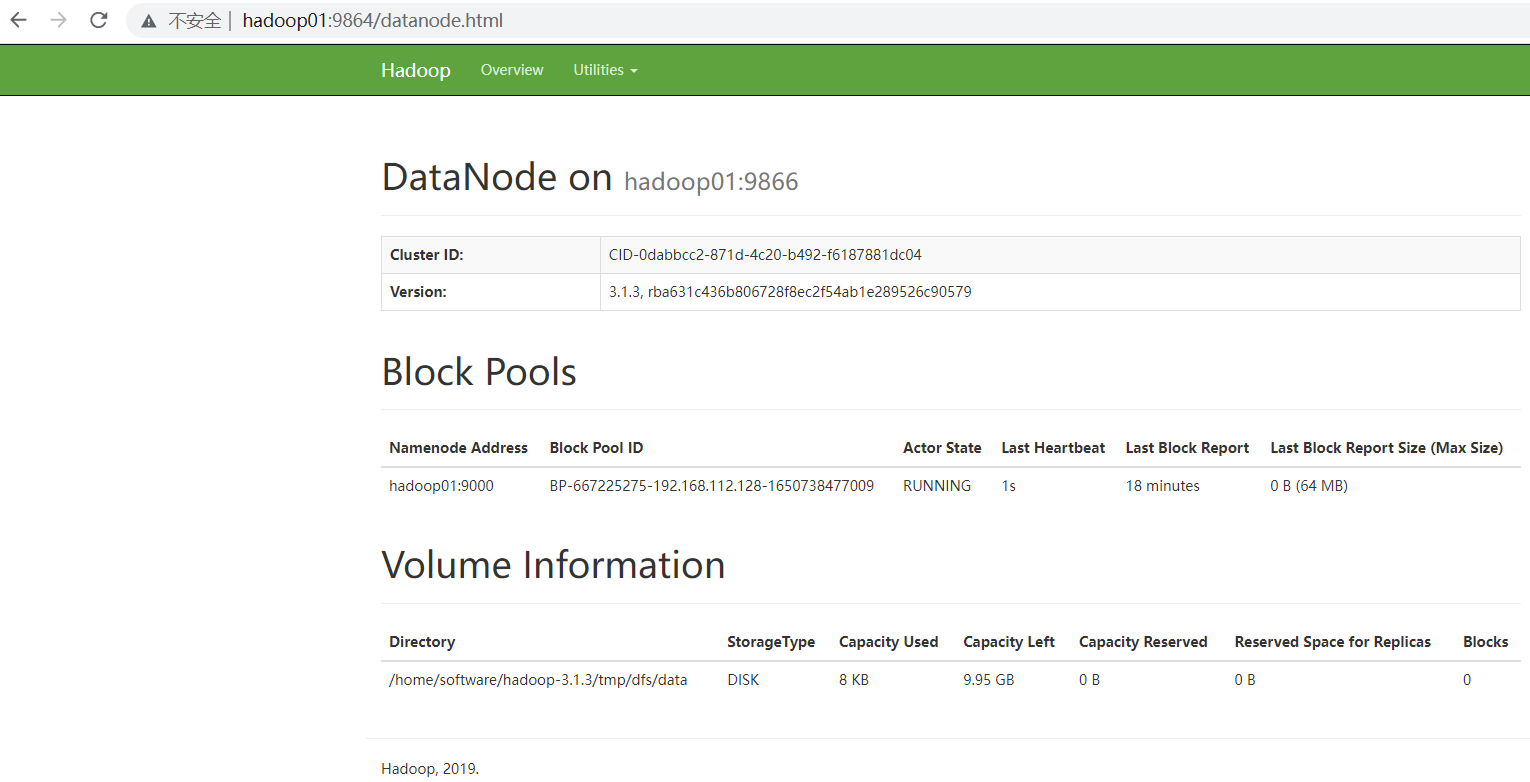This screenshot has width=1530, height=782.
Task: Select the version value 3.1.3
Action: (790, 292)
